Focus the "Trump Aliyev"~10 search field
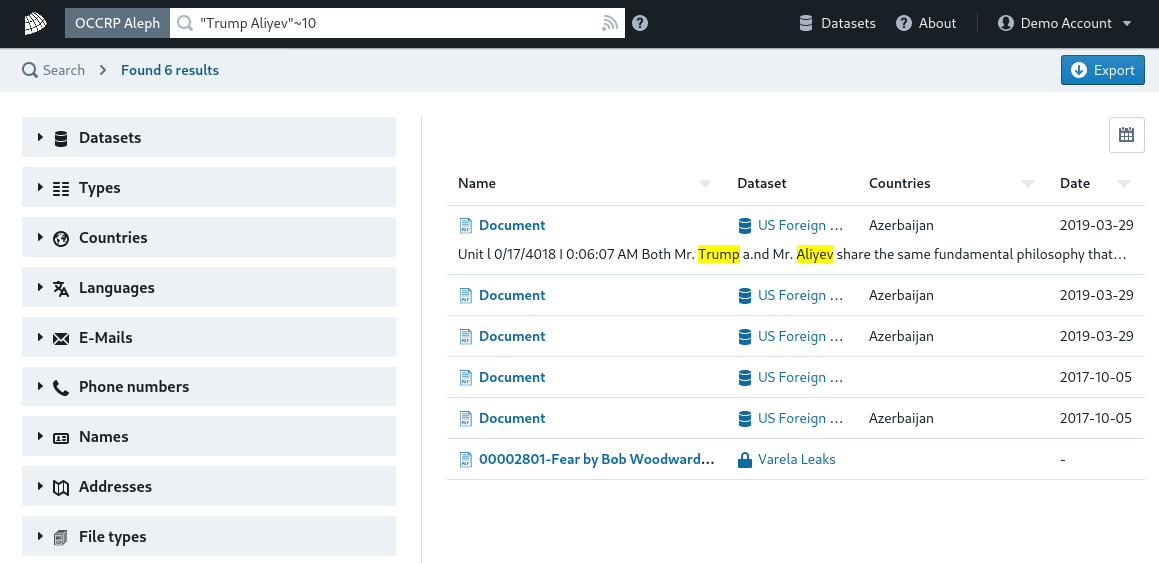The width and height of the screenshot is (1159, 563). (x=398, y=24)
